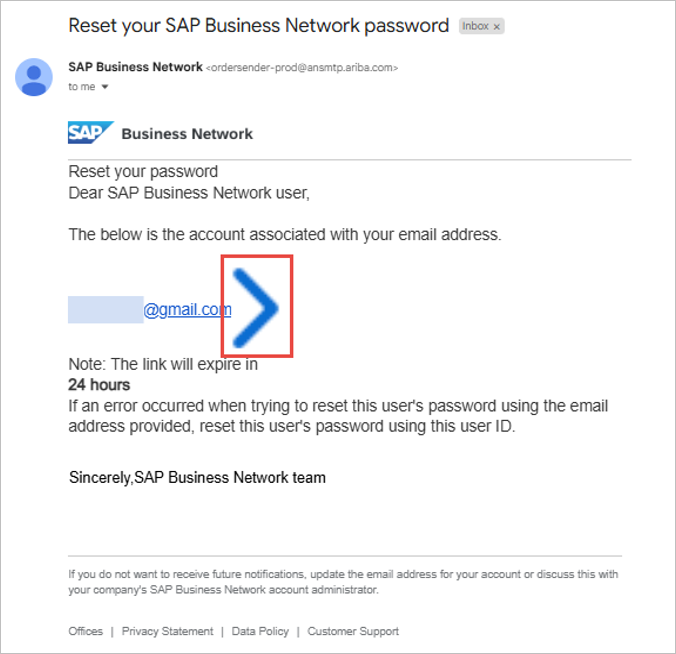Open the Offices footer link
The height and width of the screenshot is (654, 676).
pos(86,631)
